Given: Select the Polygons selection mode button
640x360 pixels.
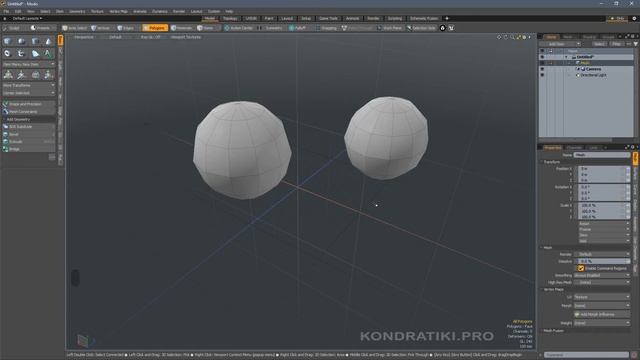Looking at the screenshot, I should pyautogui.click(x=155, y=28).
